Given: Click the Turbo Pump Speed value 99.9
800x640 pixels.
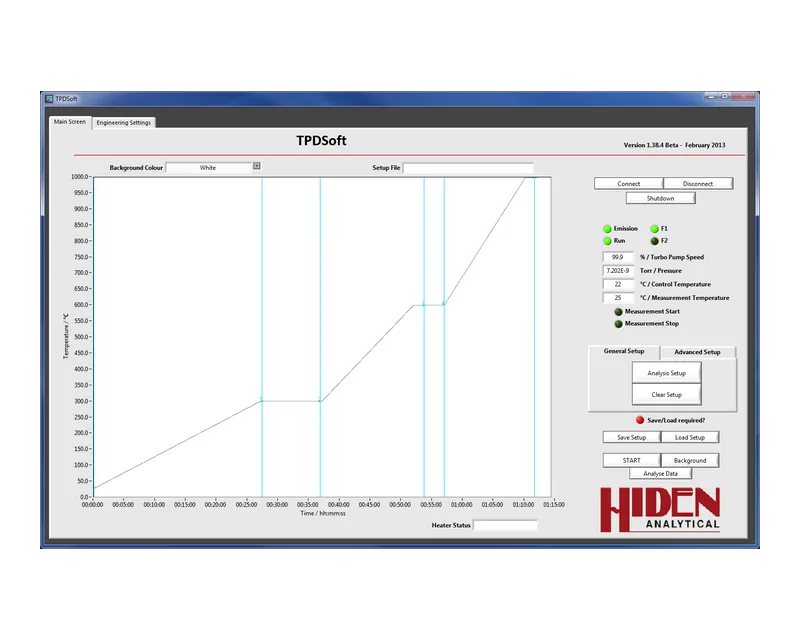Looking at the screenshot, I should [x=618, y=257].
